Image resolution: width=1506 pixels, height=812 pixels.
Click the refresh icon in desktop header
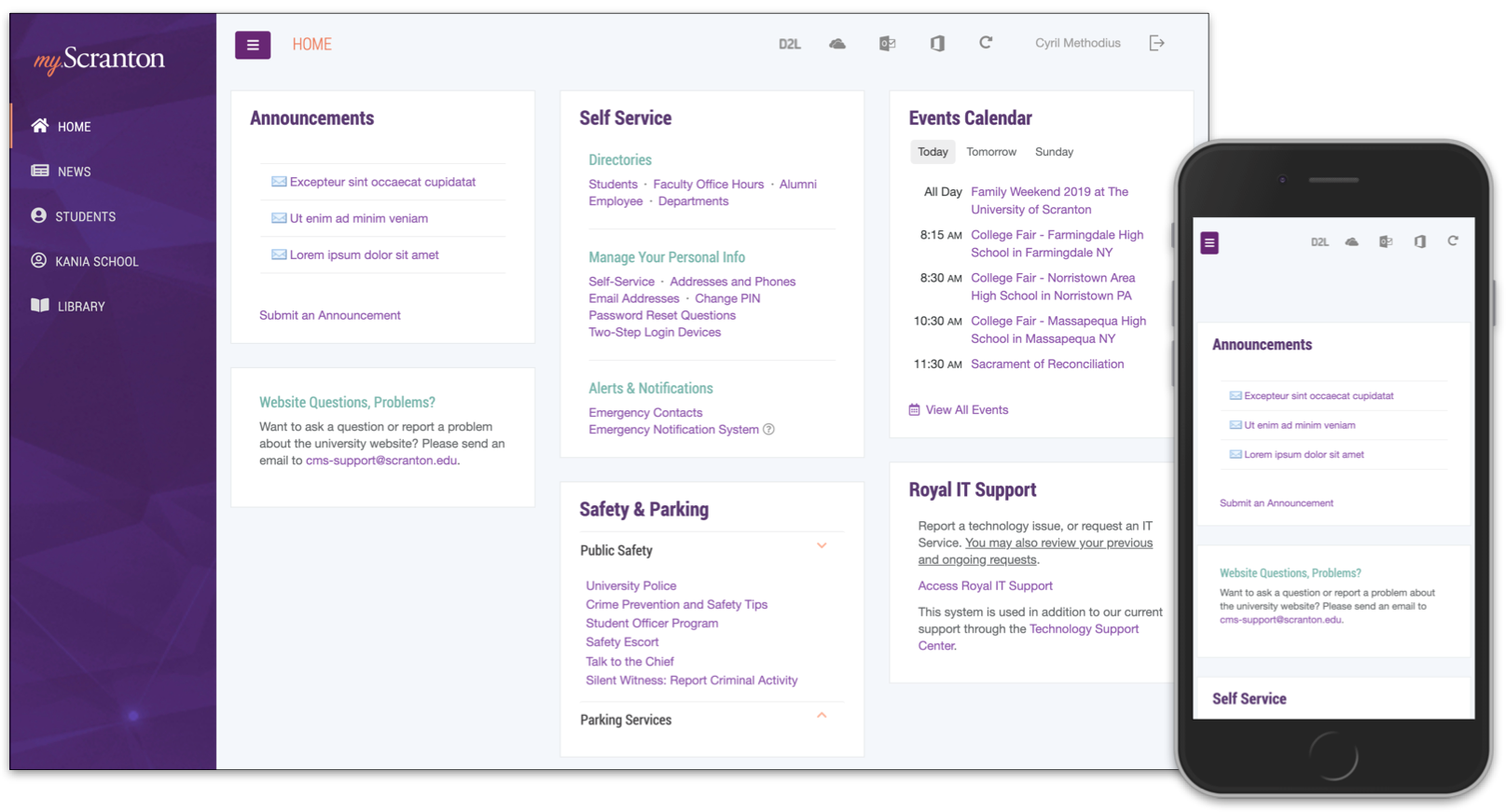tap(986, 43)
